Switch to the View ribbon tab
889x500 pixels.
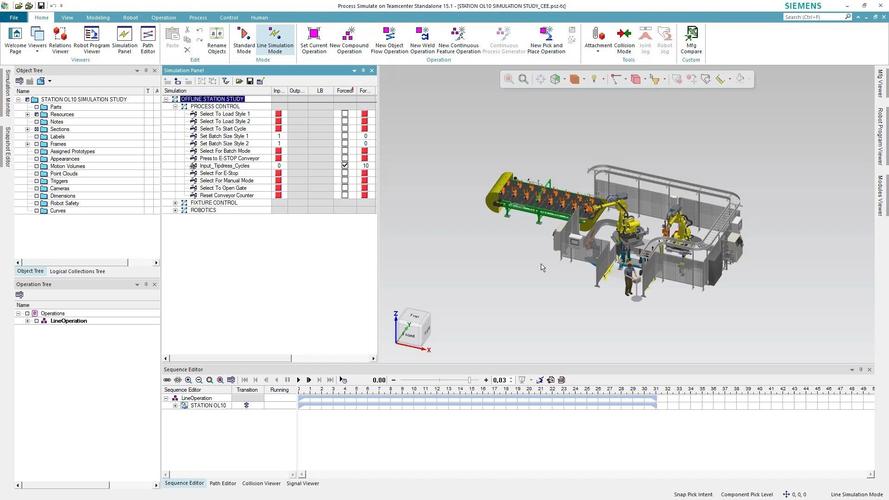[x=67, y=18]
